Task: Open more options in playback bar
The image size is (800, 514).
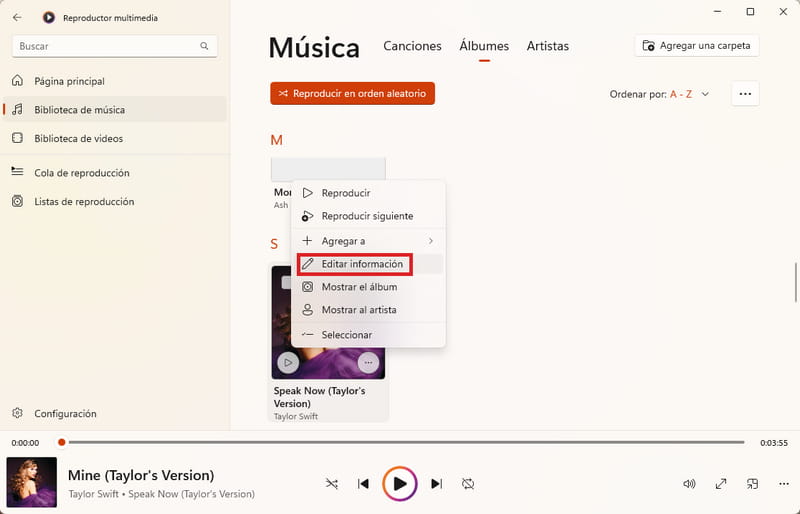Action: pyautogui.click(x=784, y=484)
